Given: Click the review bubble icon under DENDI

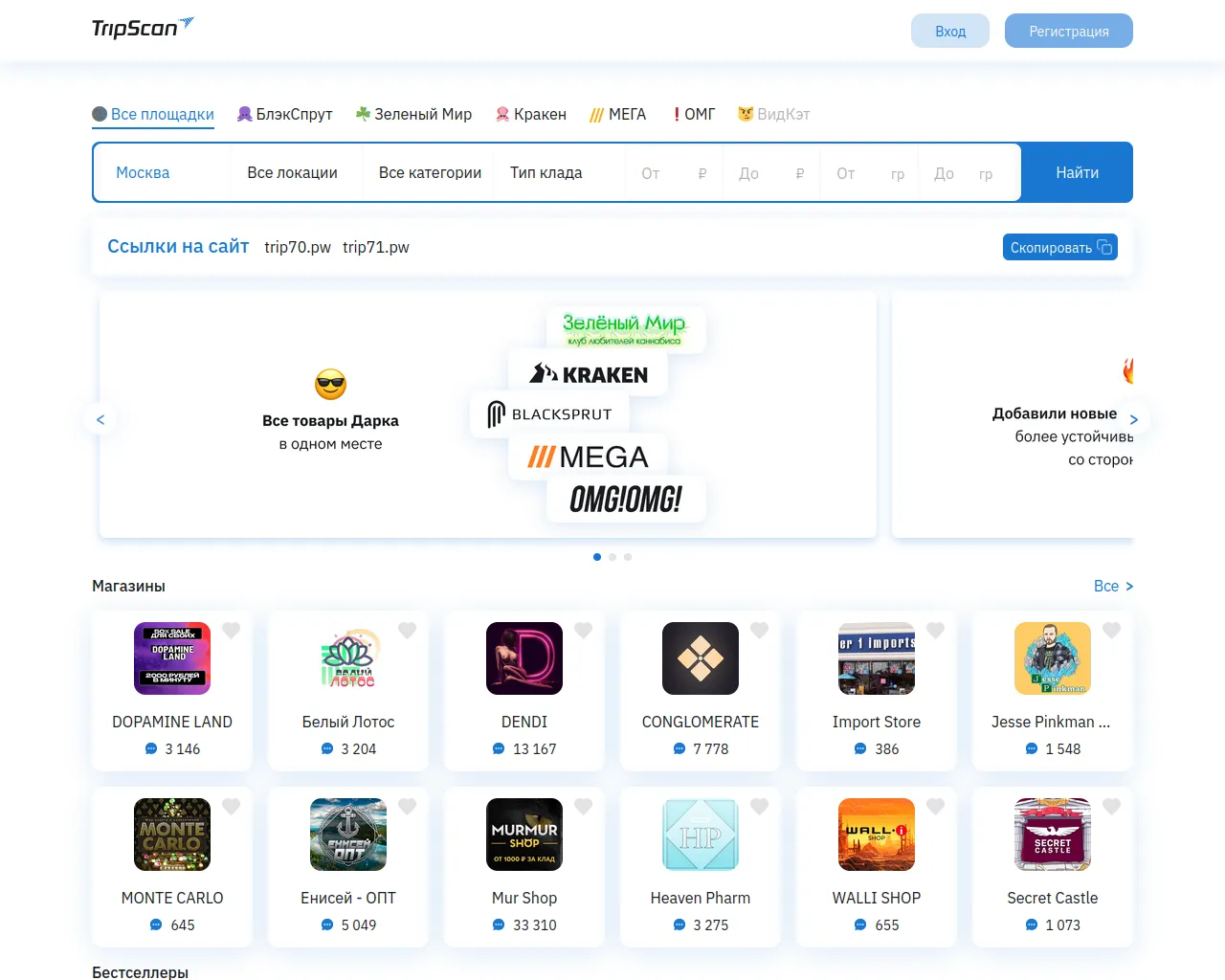Looking at the screenshot, I should [499, 748].
